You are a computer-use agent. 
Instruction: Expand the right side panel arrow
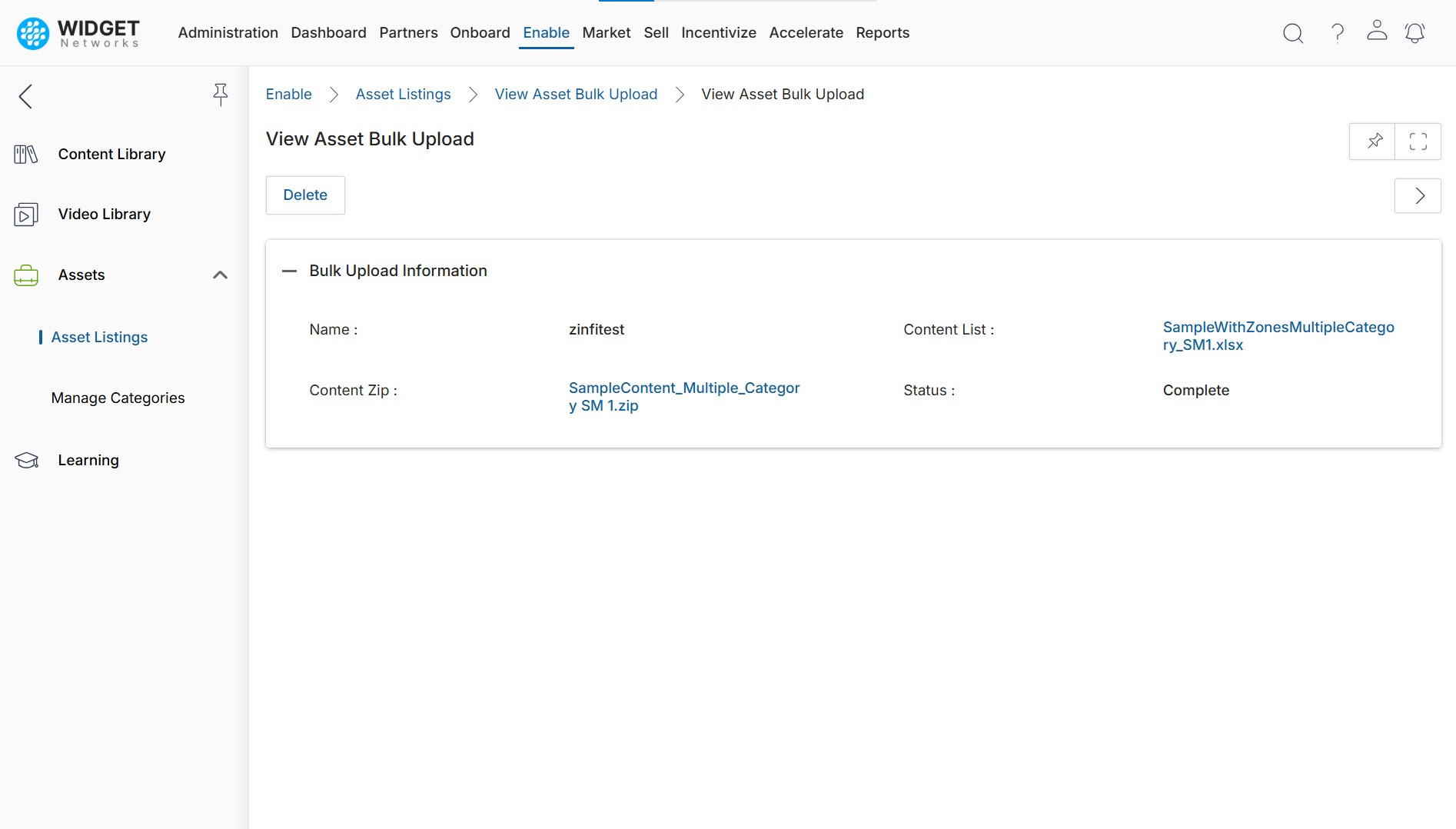[1418, 196]
